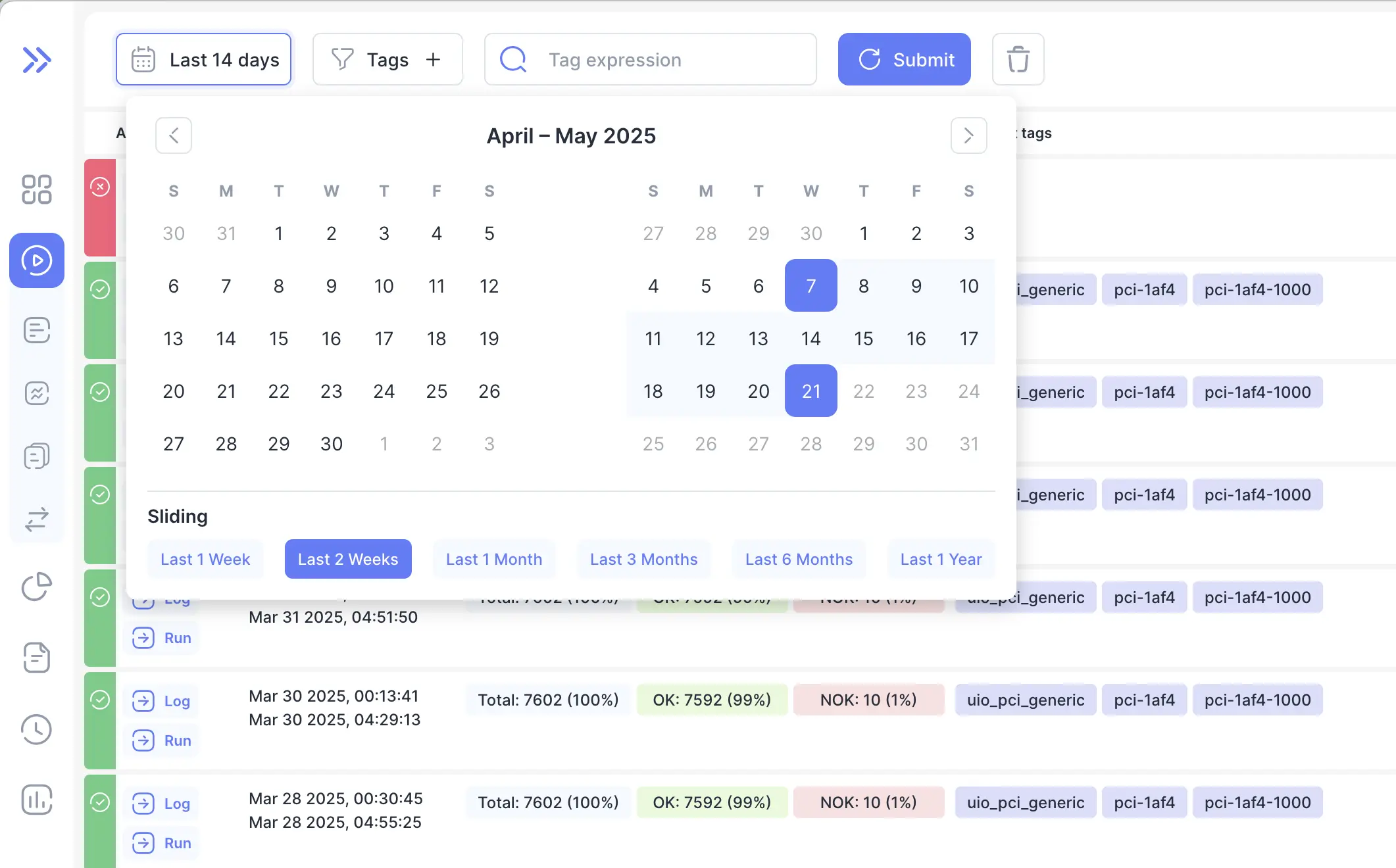Select May 21 in the calendar
The height and width of the screenshot is (868, 1396).
coord(810,391)
